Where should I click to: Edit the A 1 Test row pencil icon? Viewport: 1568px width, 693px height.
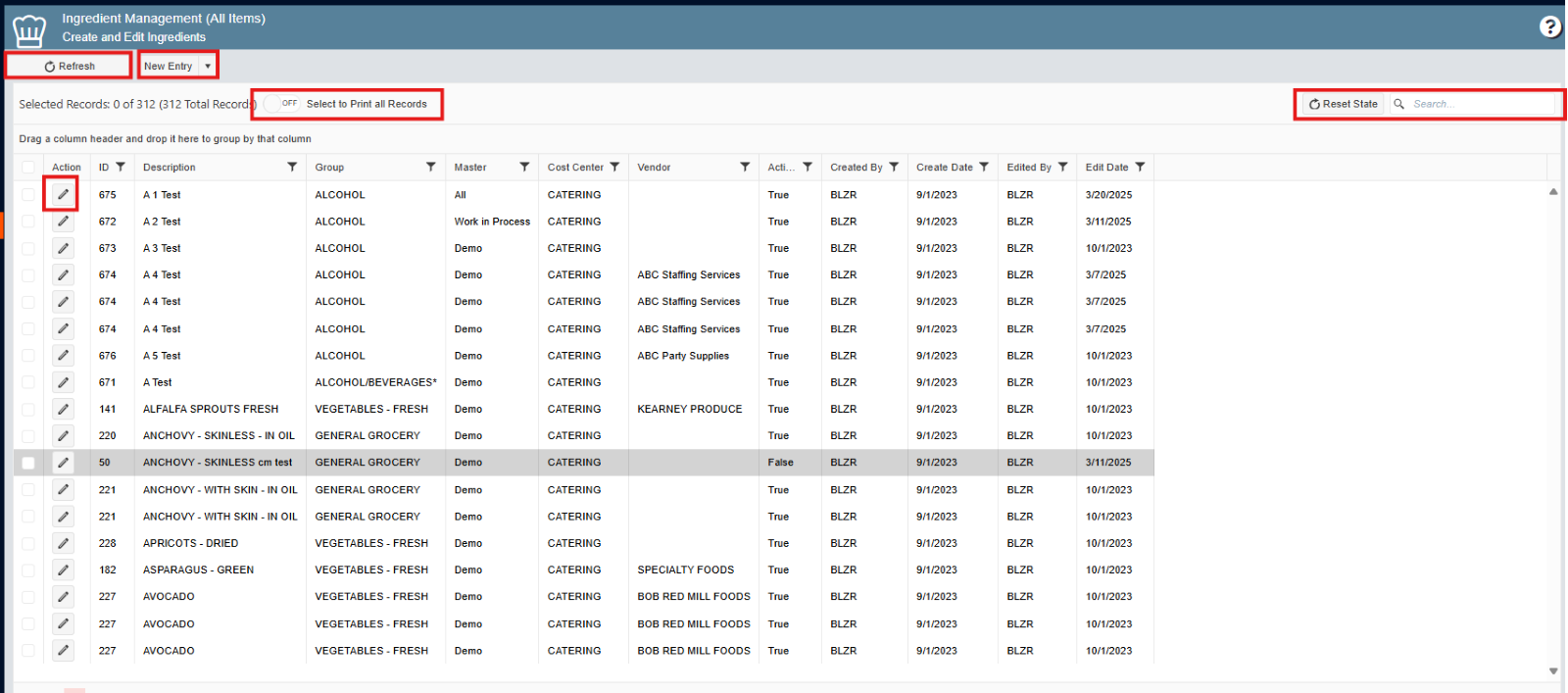[x=63, y=194]
